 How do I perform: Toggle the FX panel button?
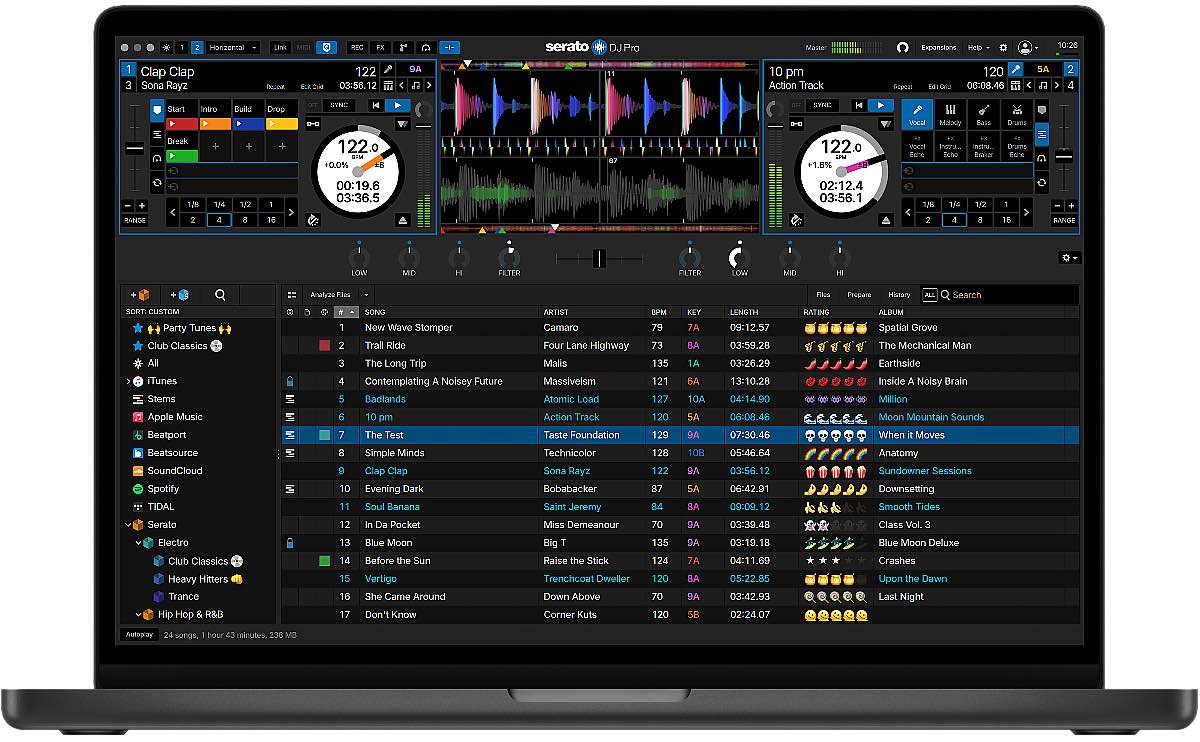click(380, 47)
